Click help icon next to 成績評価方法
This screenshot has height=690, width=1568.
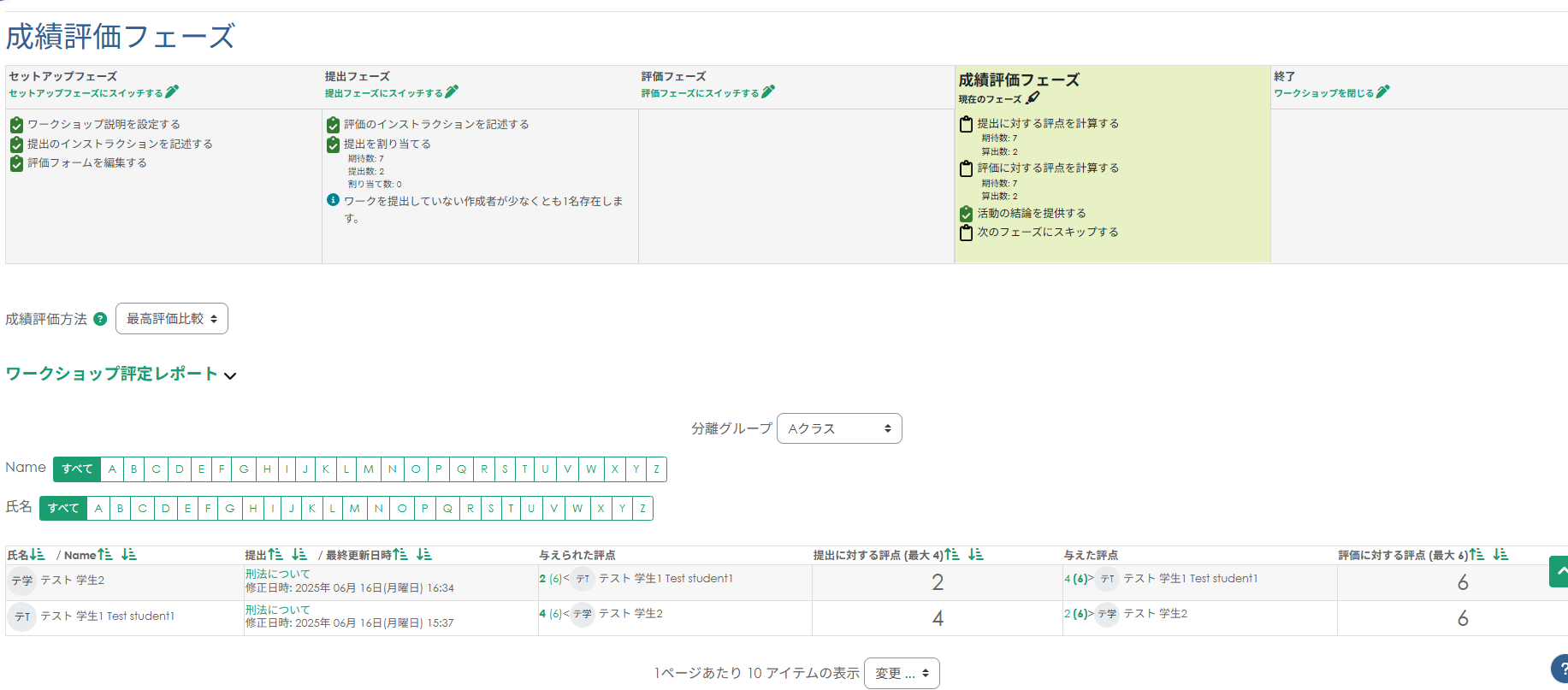[100, 319]
